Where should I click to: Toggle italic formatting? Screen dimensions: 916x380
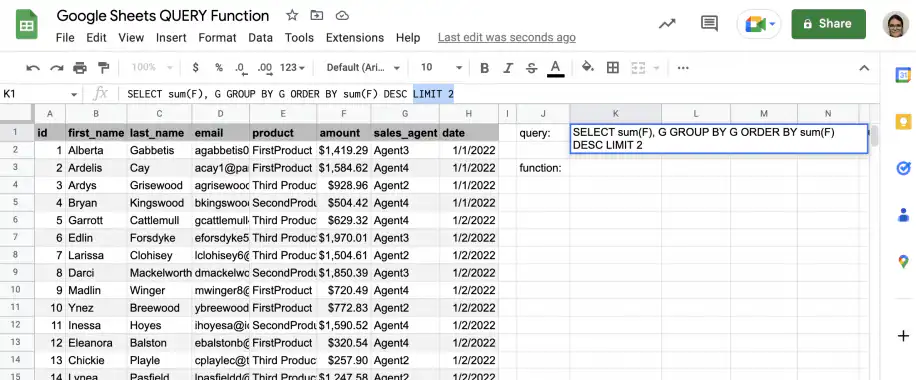tap(508, 68)
